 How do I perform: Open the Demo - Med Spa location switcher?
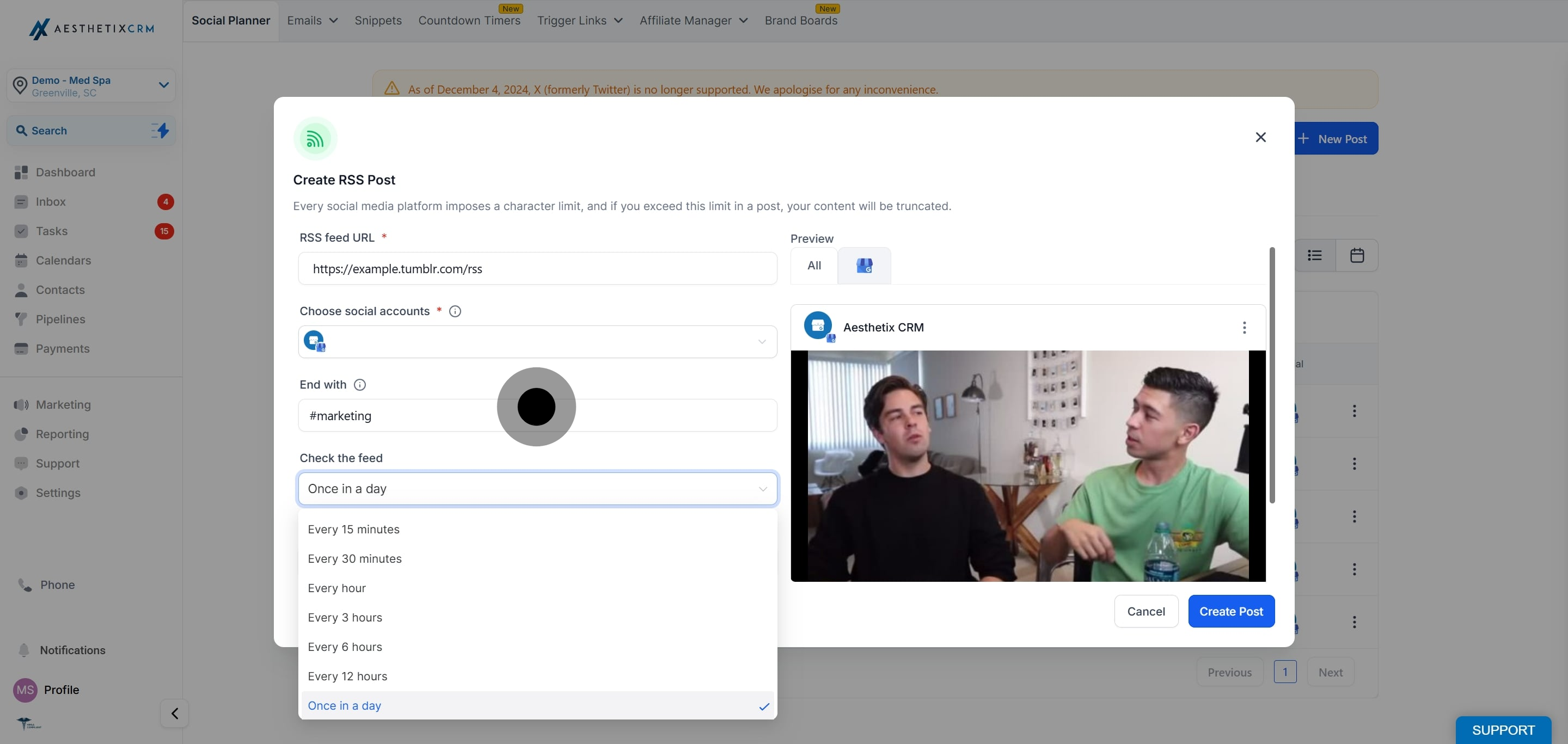point(91,86)
